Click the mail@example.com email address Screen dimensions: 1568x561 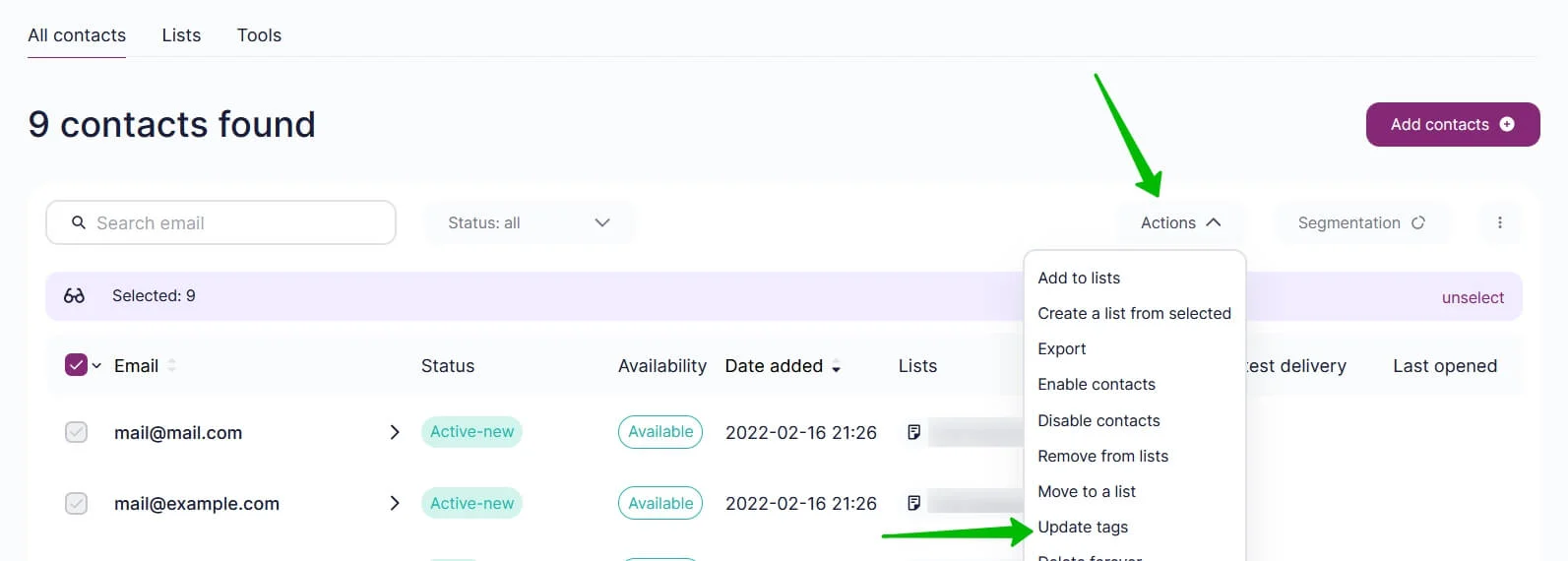click(197, 503)
